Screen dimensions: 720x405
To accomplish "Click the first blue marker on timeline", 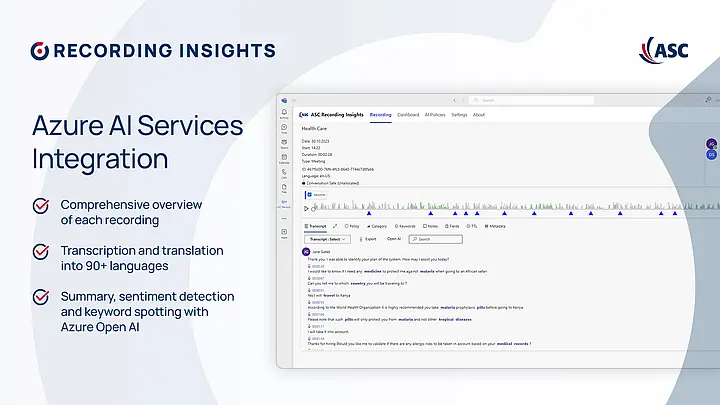I will 369,213.
